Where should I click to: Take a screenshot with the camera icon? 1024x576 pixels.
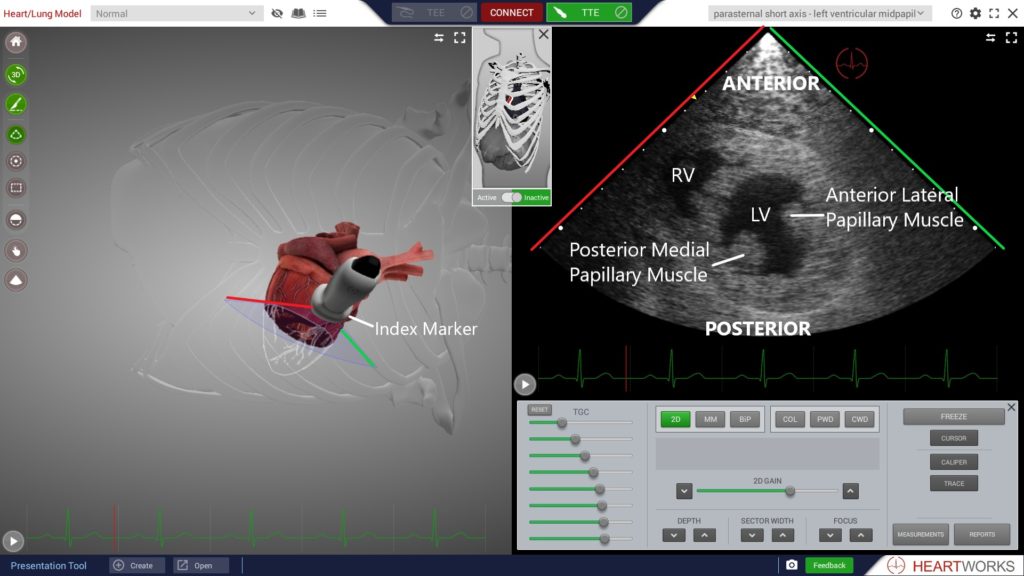pyautogui.click(x=791, y=565)
